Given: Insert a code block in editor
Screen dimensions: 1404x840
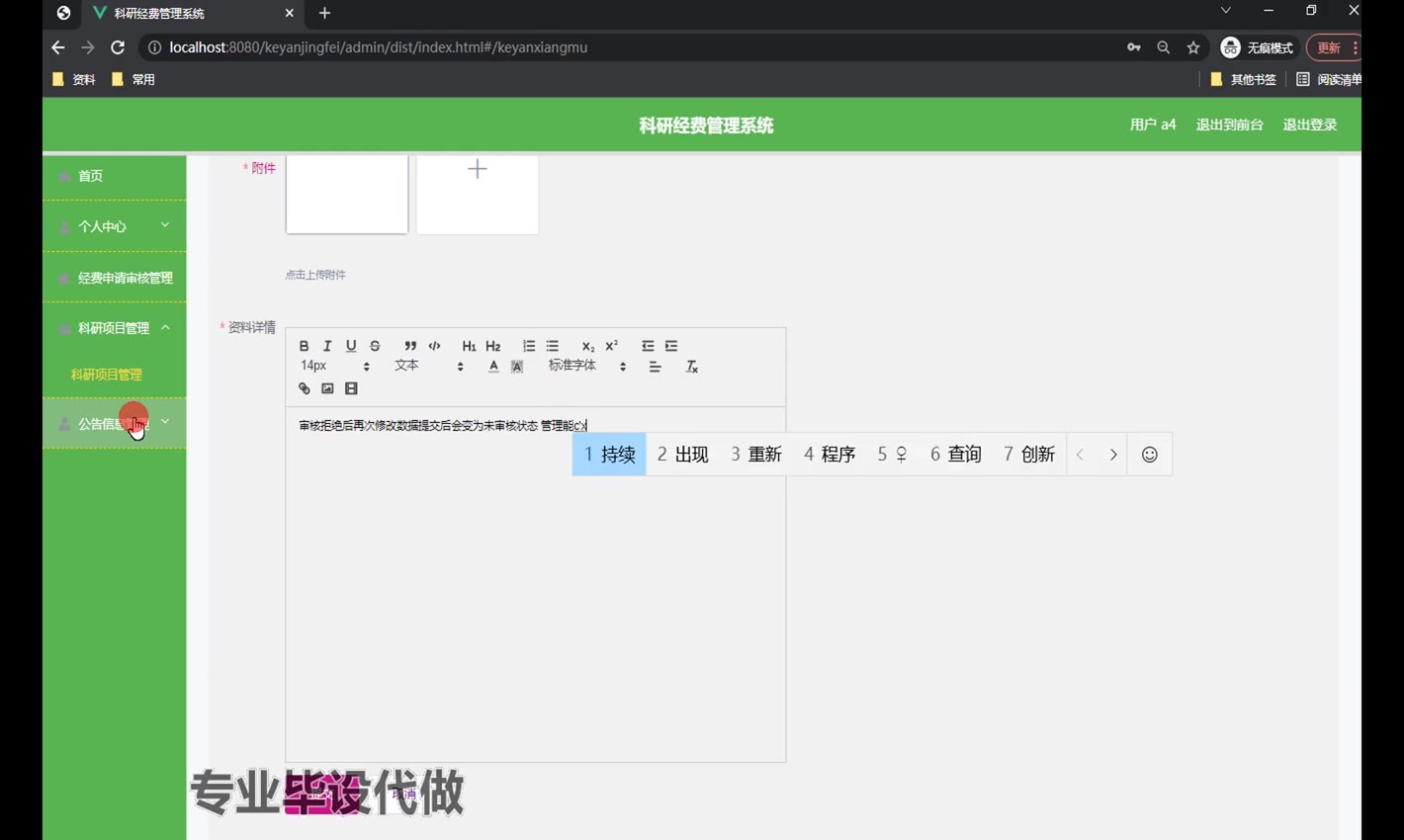Looking at the screenshot, I should pos(434,346).
